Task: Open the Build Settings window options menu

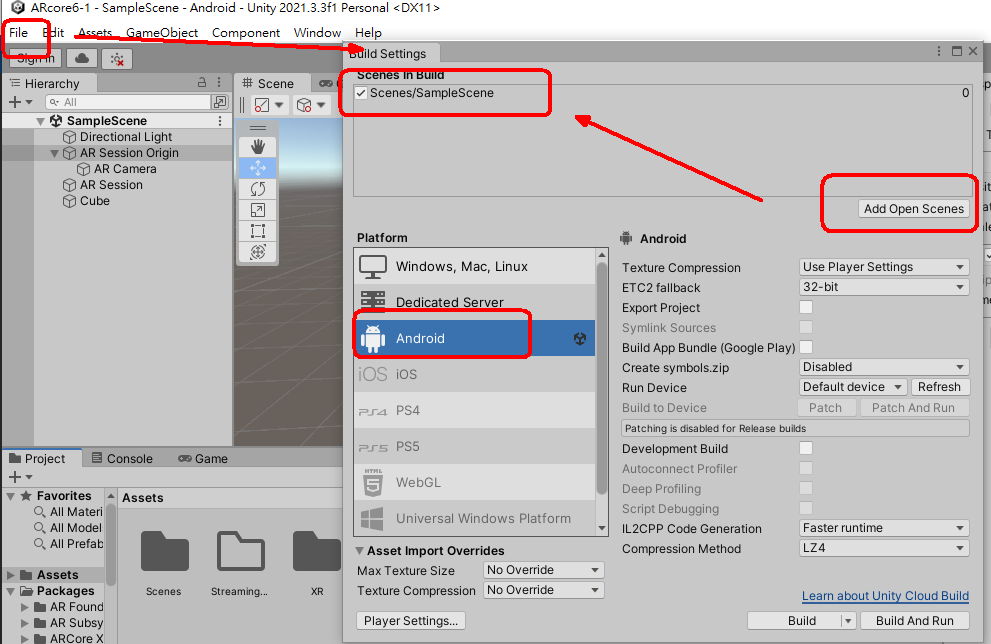Action: click(x=939, y=51)
